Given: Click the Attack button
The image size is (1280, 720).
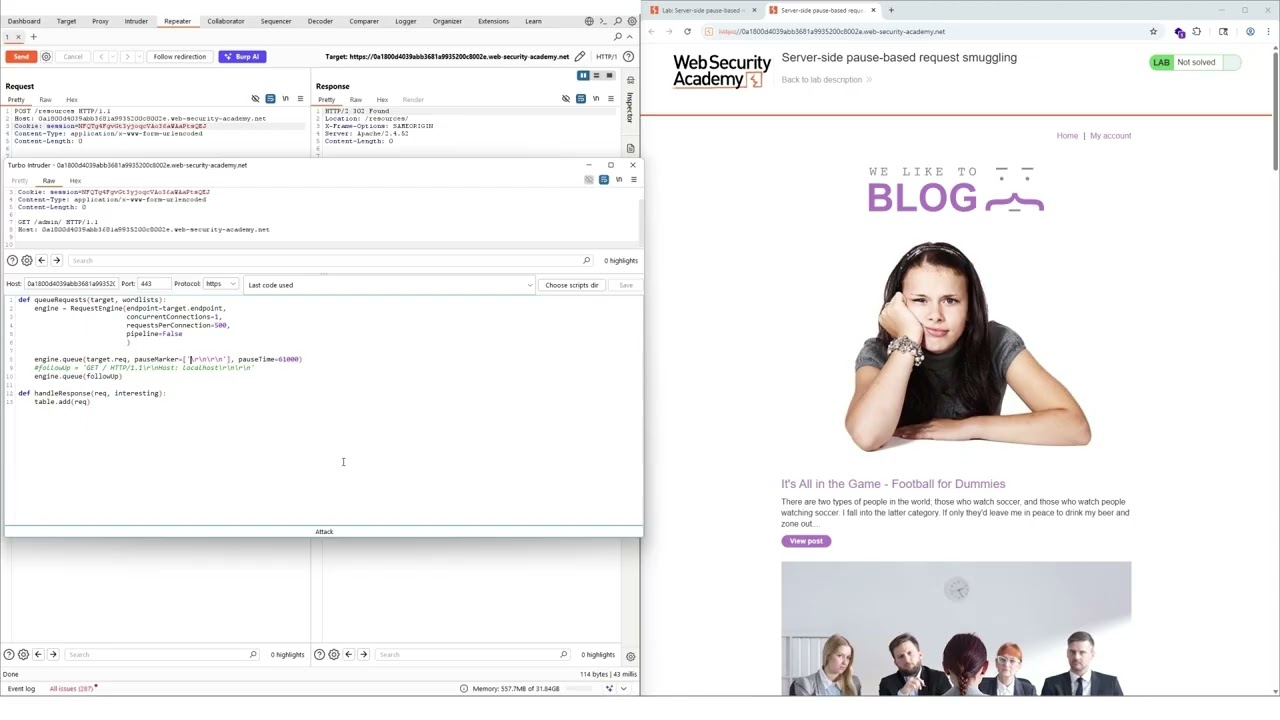Looking at the screenshot, I should [324, 532].
